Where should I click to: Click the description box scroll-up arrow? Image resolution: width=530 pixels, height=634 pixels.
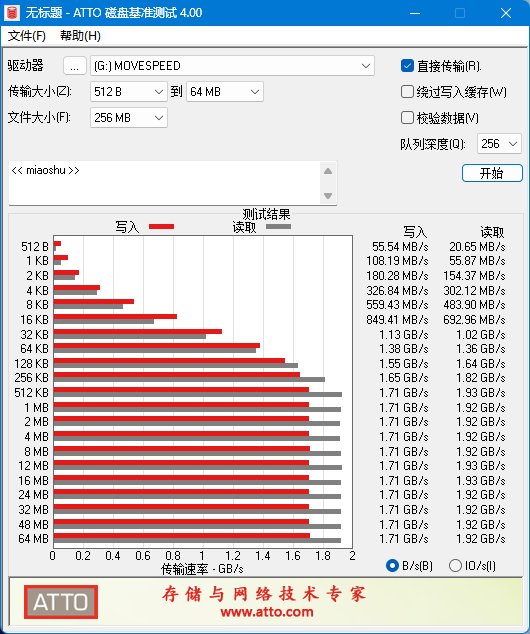click(328, 171)
